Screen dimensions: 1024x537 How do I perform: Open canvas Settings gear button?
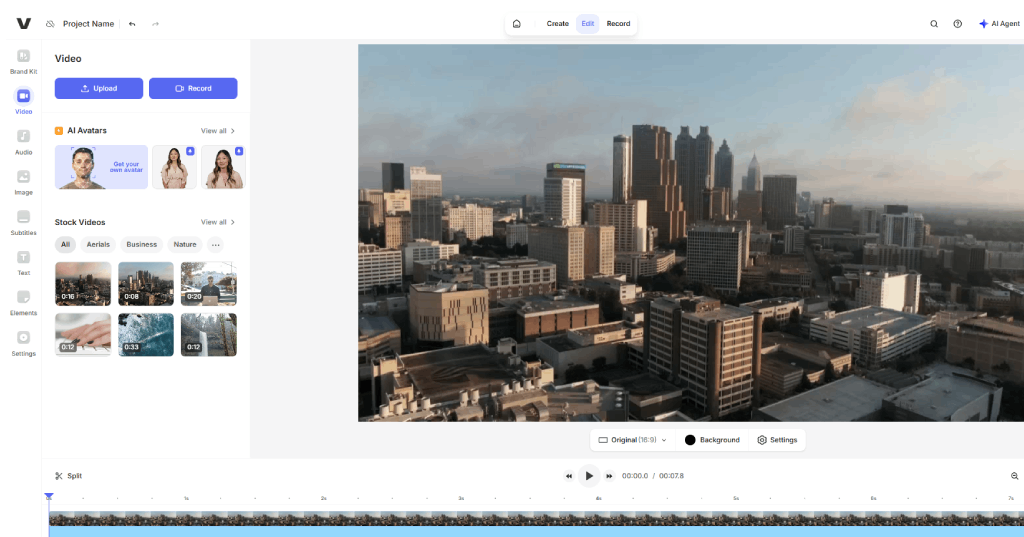777,440
